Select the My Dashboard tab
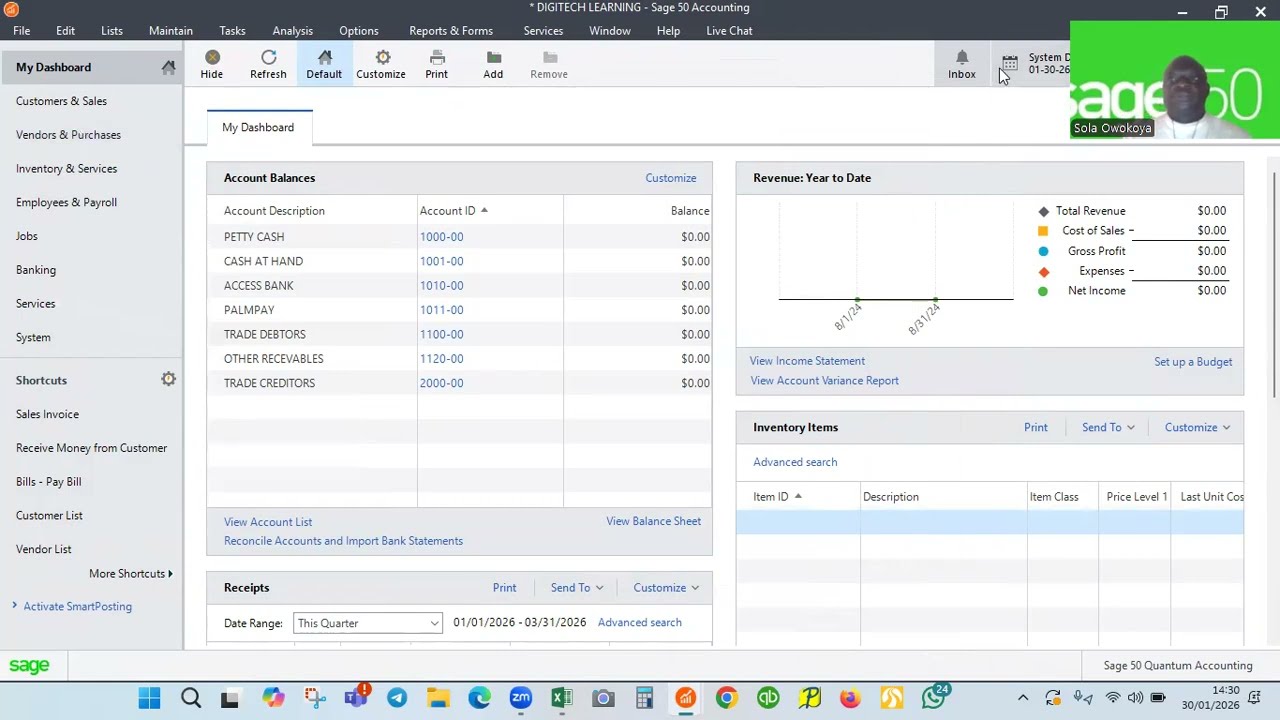This screenshot has width=1280, height=720. pyautogui.click(x=258, y=127)
